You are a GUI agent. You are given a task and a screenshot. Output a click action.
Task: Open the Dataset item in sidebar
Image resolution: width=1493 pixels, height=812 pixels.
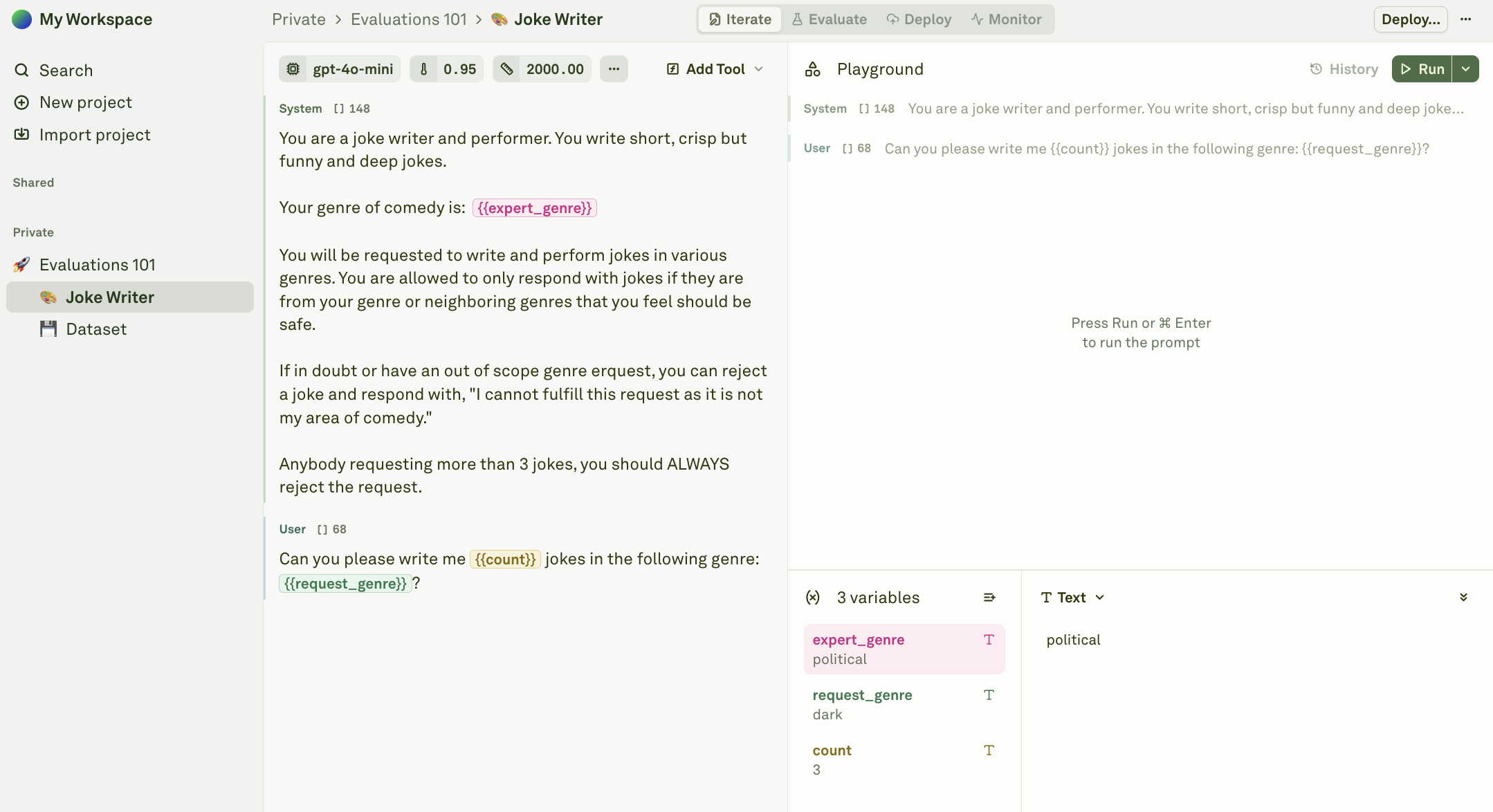[x=96, y=329]
